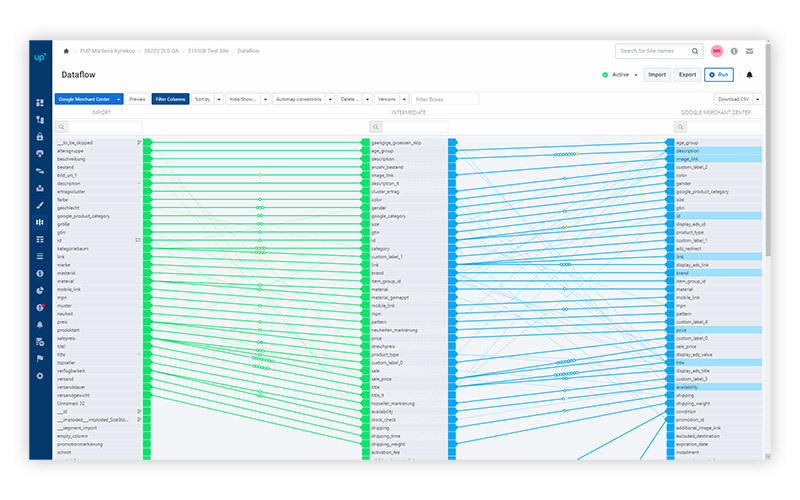Click the search icon above the Intermediate column
This screenshot has width=800, height=500.
376,127
